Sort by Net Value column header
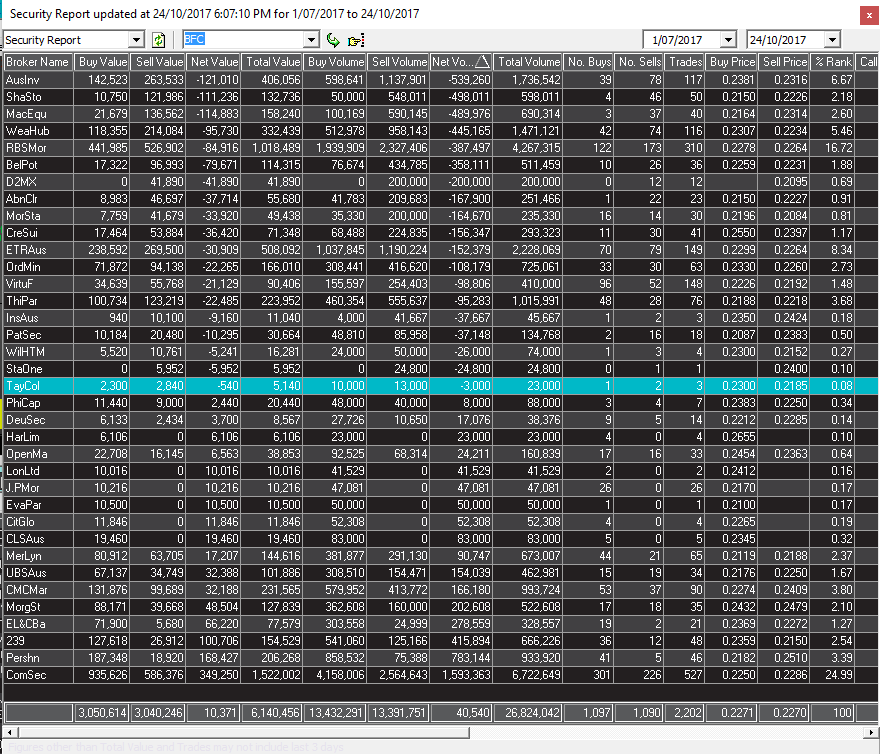Screen dimensions: 880x754 tap(213, 62)
